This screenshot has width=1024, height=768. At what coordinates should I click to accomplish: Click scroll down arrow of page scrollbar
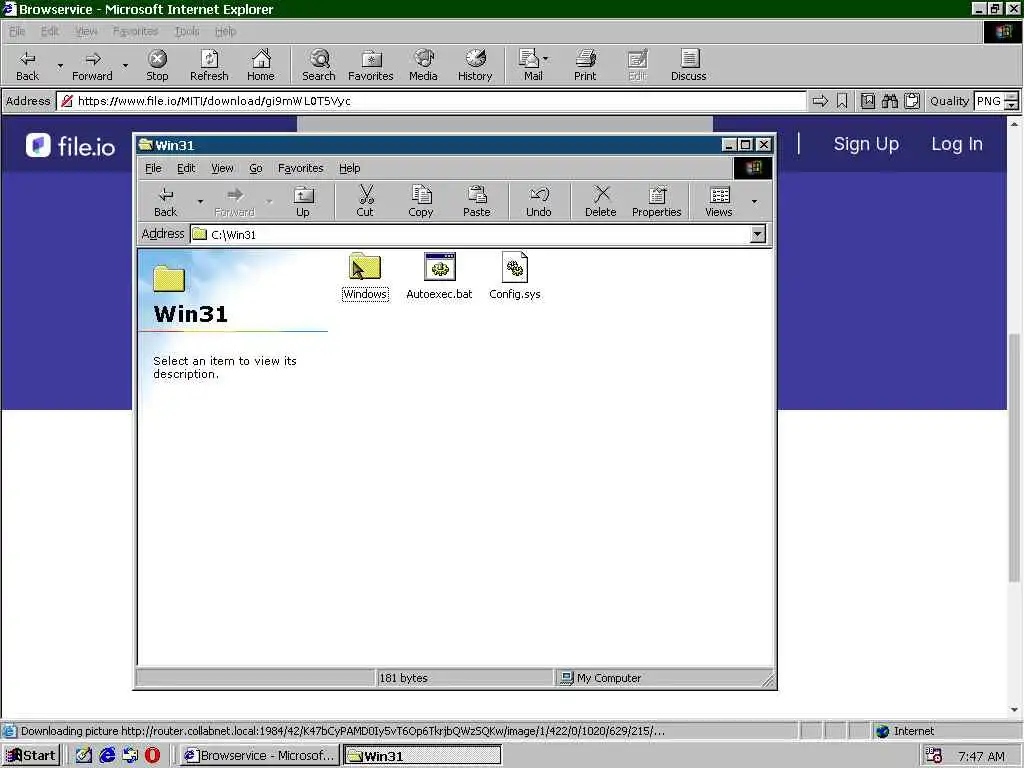coord(1014,710)
